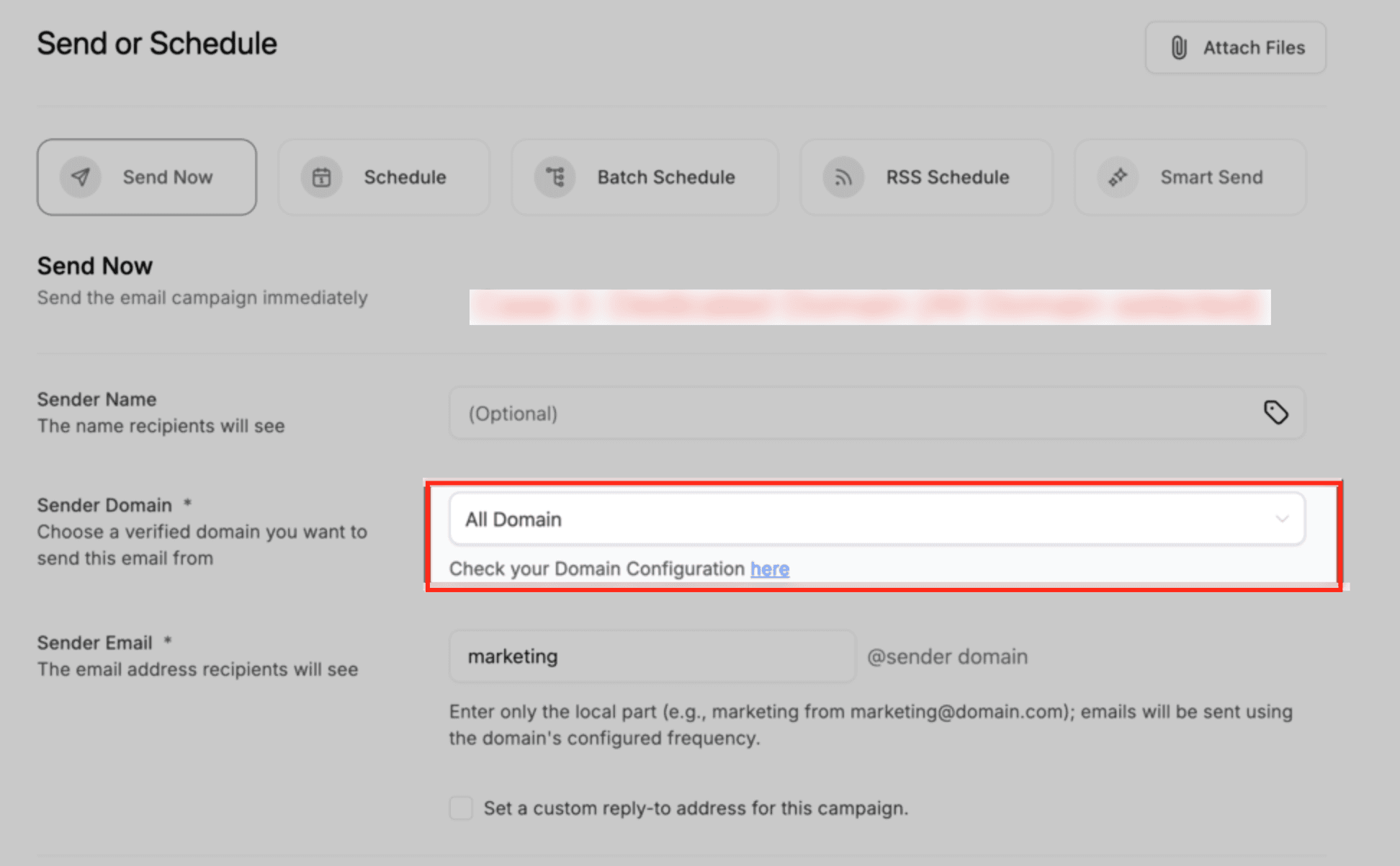Click the Smart Send sparkle icon
The width and height of the screenshot is (1400, 866).
click(1118, 177)
